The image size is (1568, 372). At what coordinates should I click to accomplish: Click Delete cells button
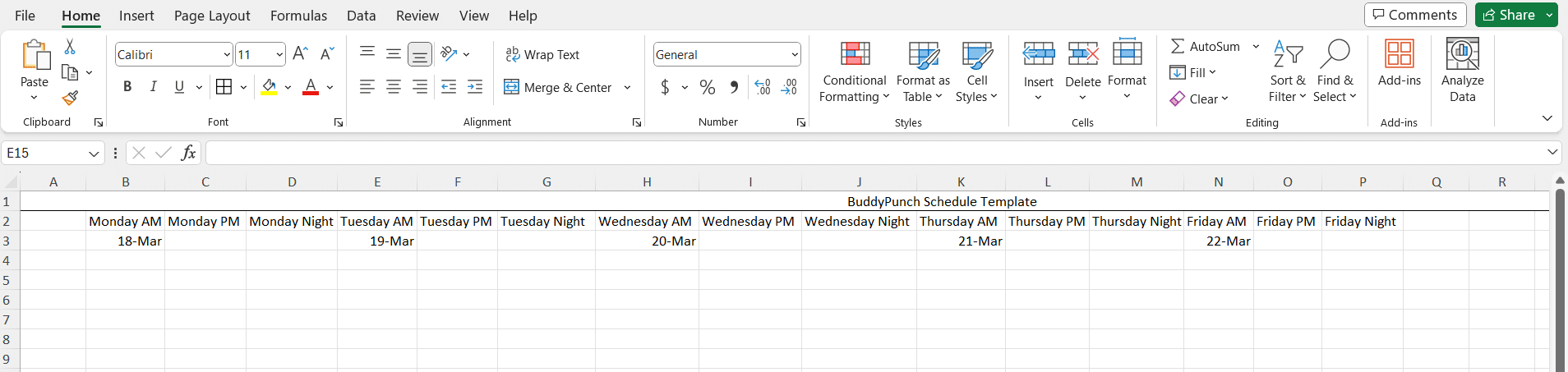tap(1083, 71)
